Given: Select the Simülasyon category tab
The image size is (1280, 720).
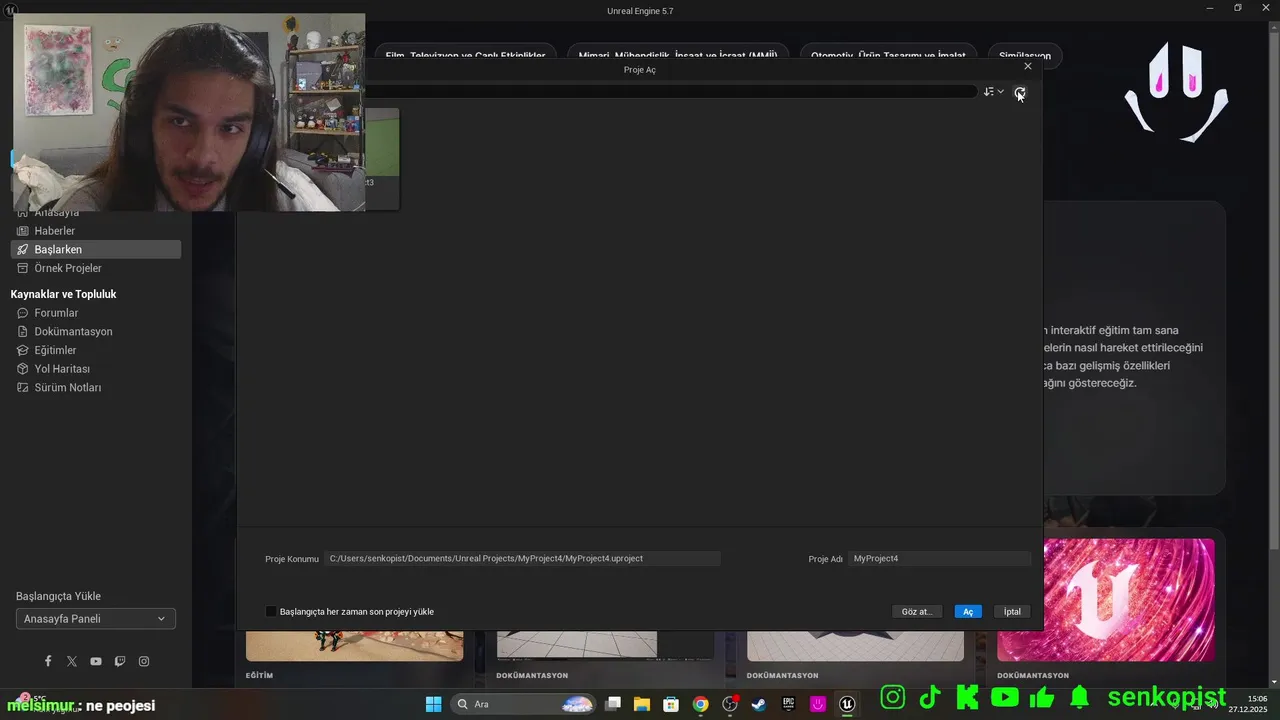Looking at the screenshot, I should tap(1025, 55).
